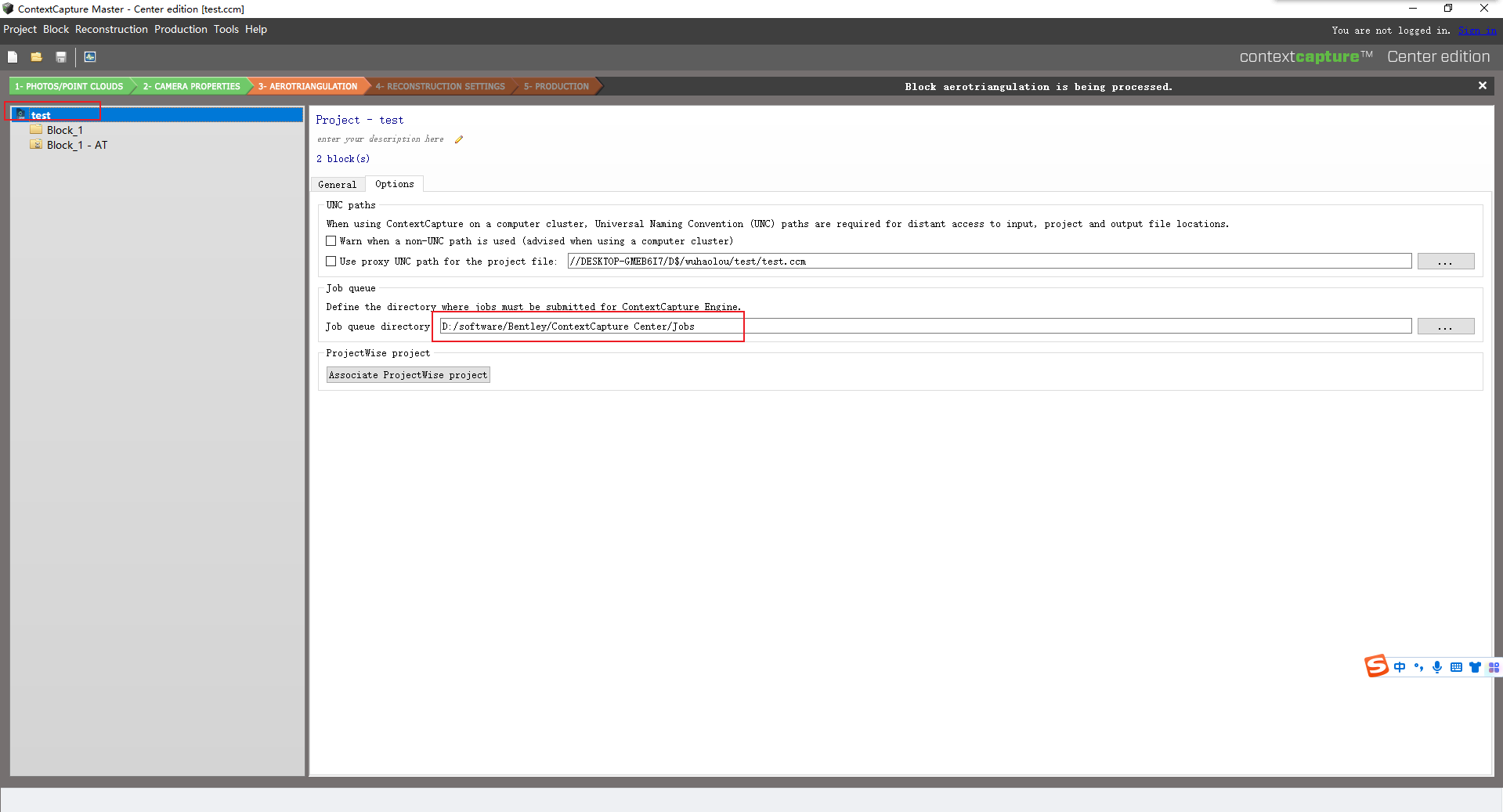The height and width of the screenshot is (812, 1503).
Task: Click the New project toolbar icon
Action: click(x=13, y=56)
